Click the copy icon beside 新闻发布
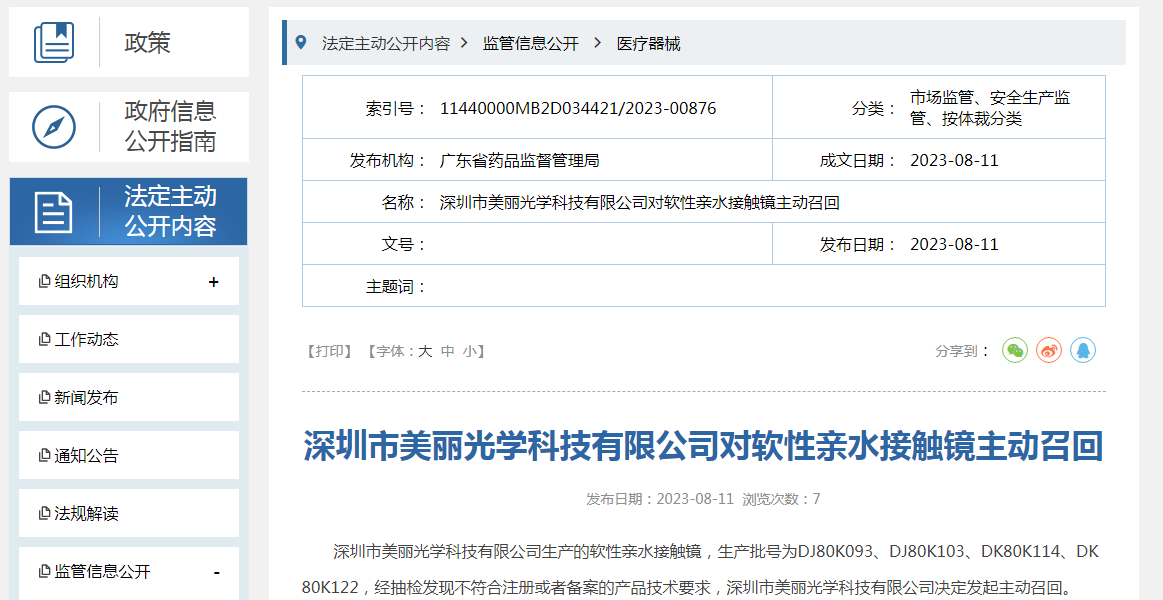This screenshot has width=1163, height=600. click(45, 398)
